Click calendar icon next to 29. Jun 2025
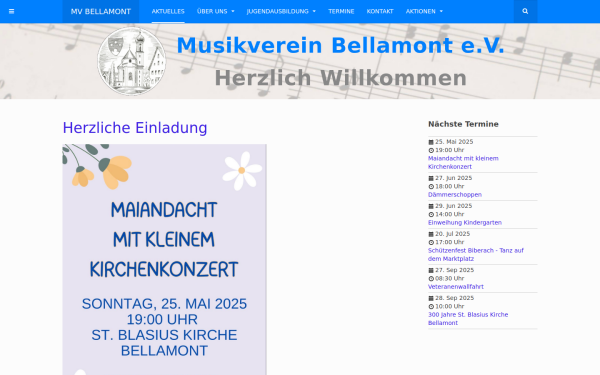Screen dimensions: 600x375 tap(431, 206)
